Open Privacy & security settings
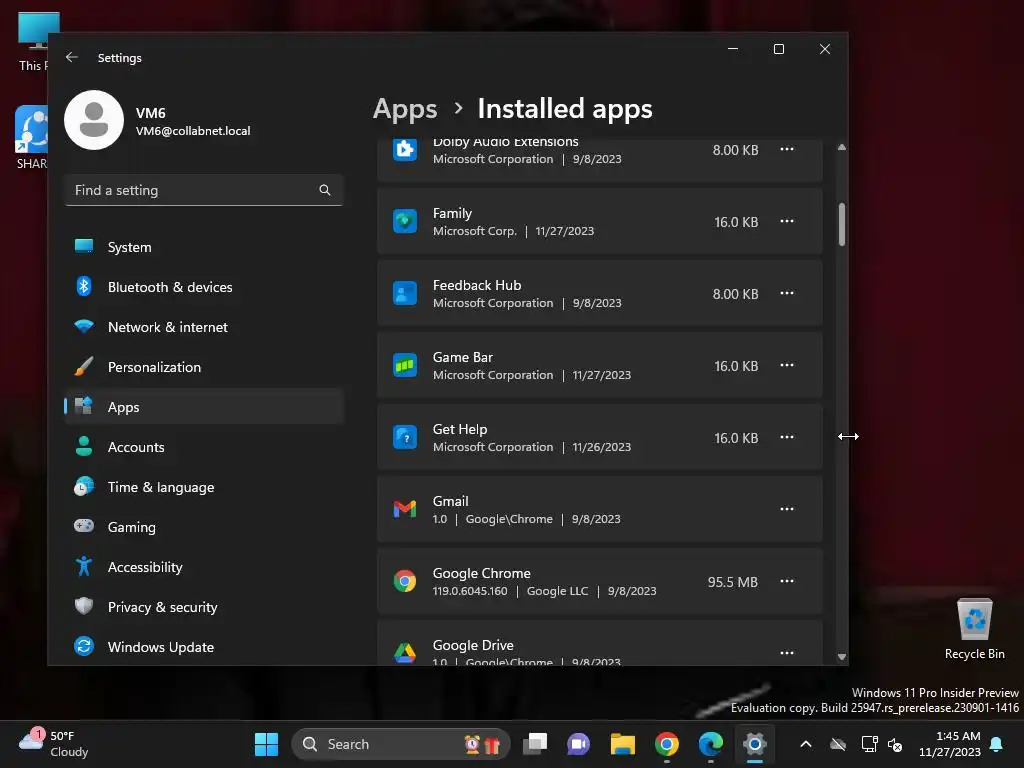 [204, 607]
